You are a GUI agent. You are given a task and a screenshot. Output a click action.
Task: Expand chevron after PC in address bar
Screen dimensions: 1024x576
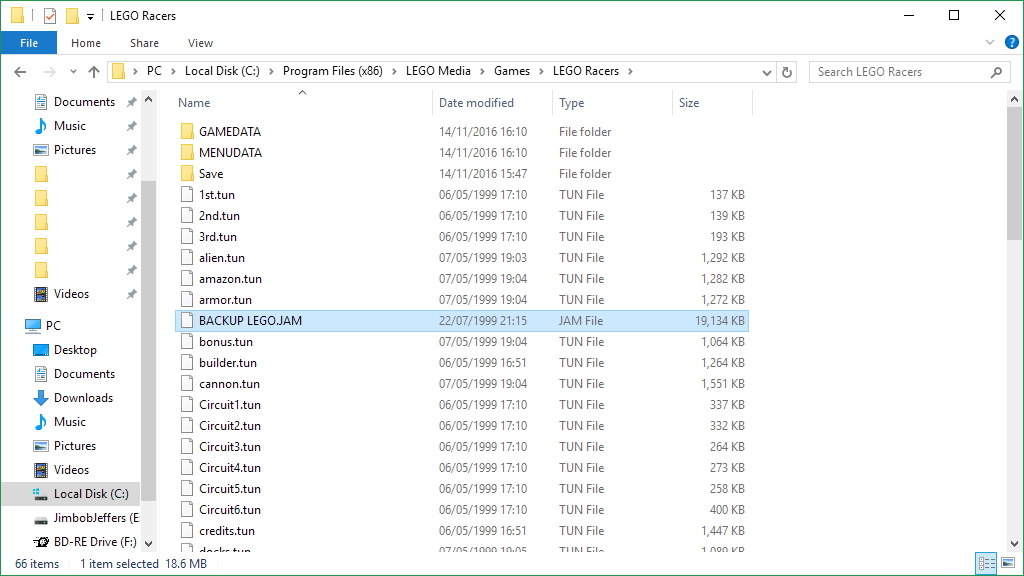(173, 71)
